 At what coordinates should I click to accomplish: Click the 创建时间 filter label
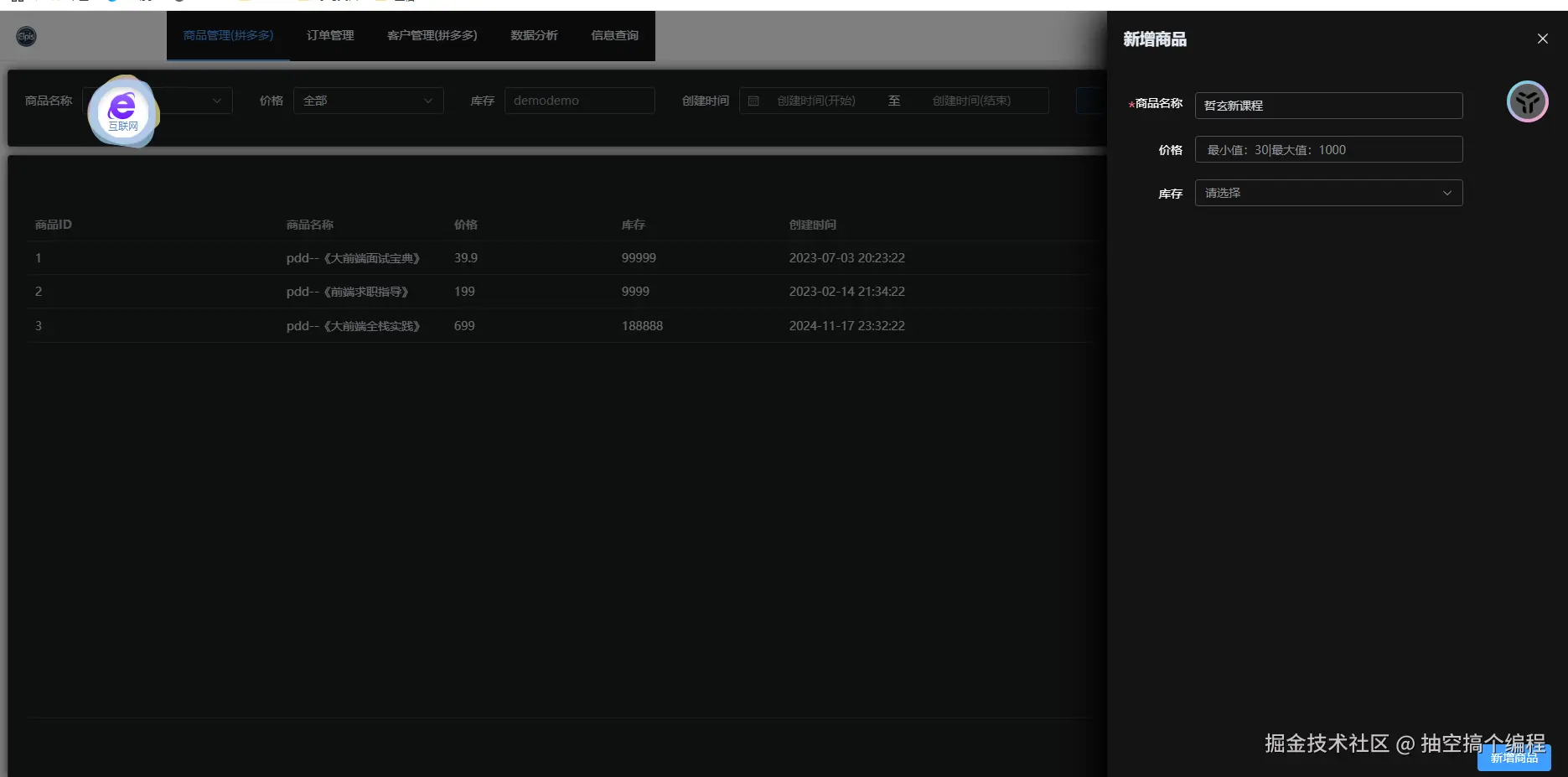coord(706,101)
